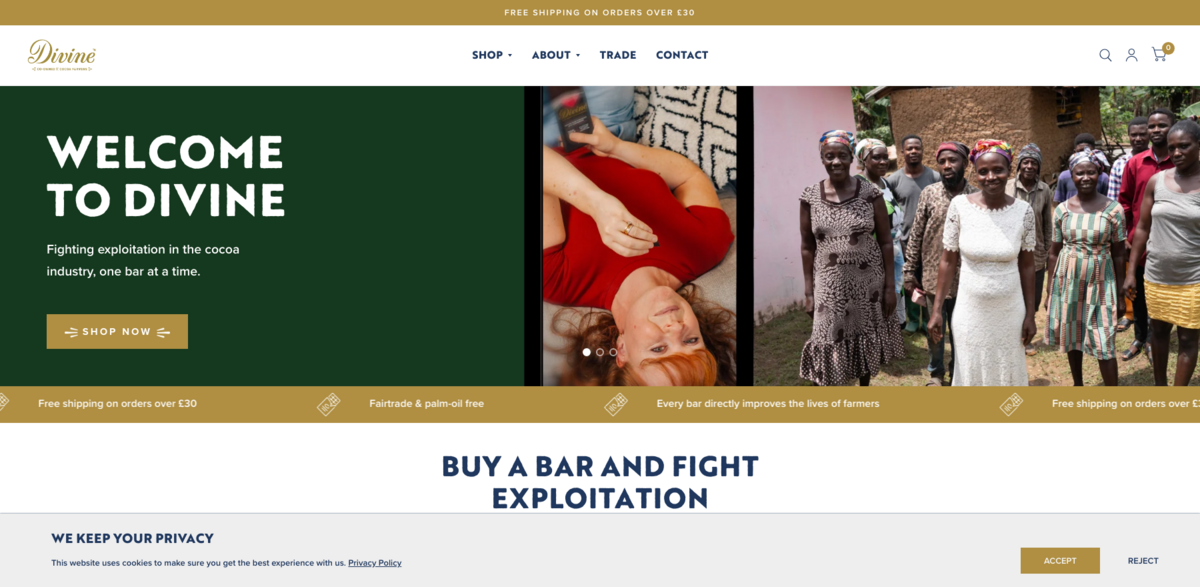Viewport: 1200px width, 587px height.
Task: Expand the SHOP dropdown menu
Action: pos(492,55)
